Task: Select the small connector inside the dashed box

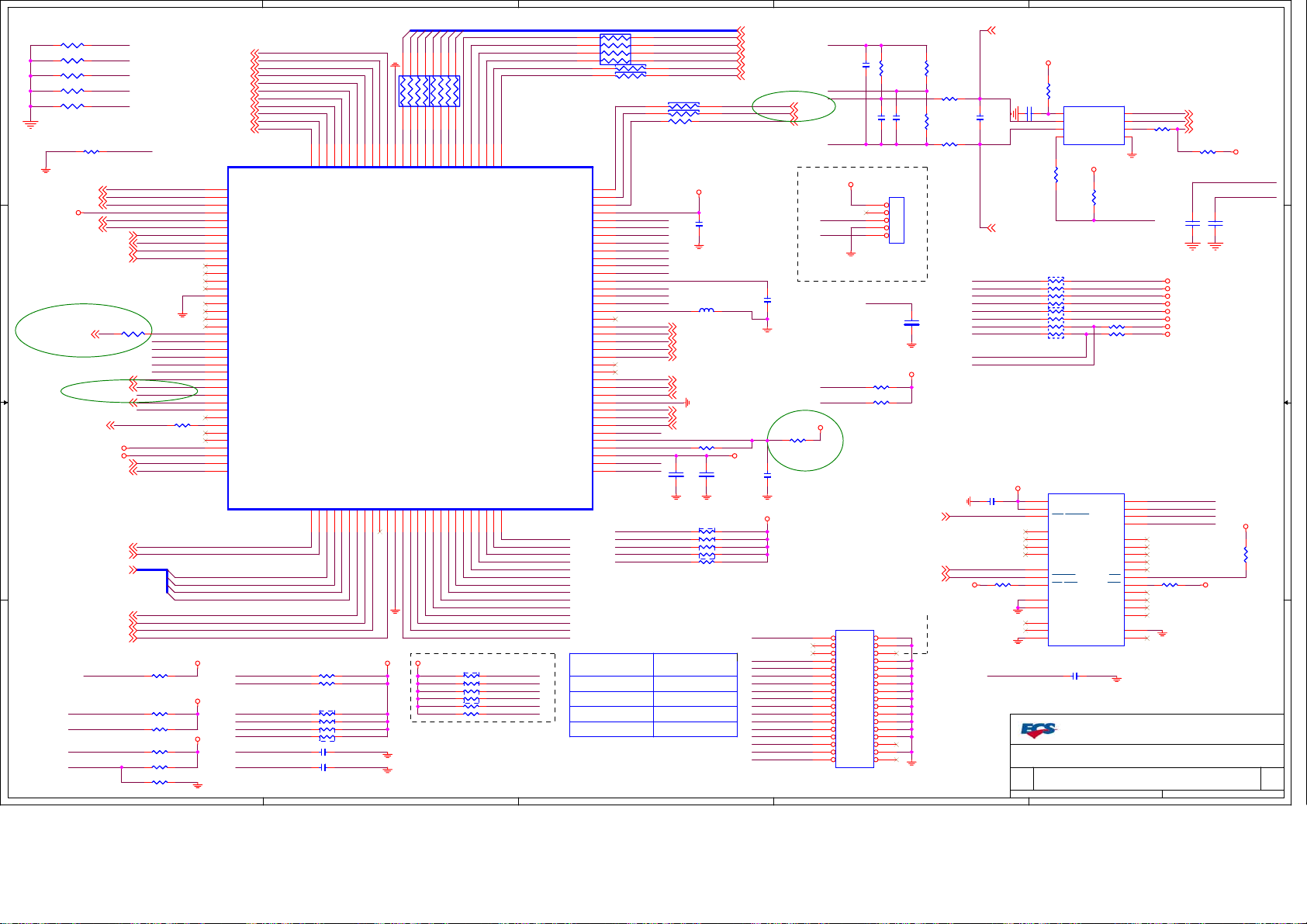Action: click(x=897, y=220)
